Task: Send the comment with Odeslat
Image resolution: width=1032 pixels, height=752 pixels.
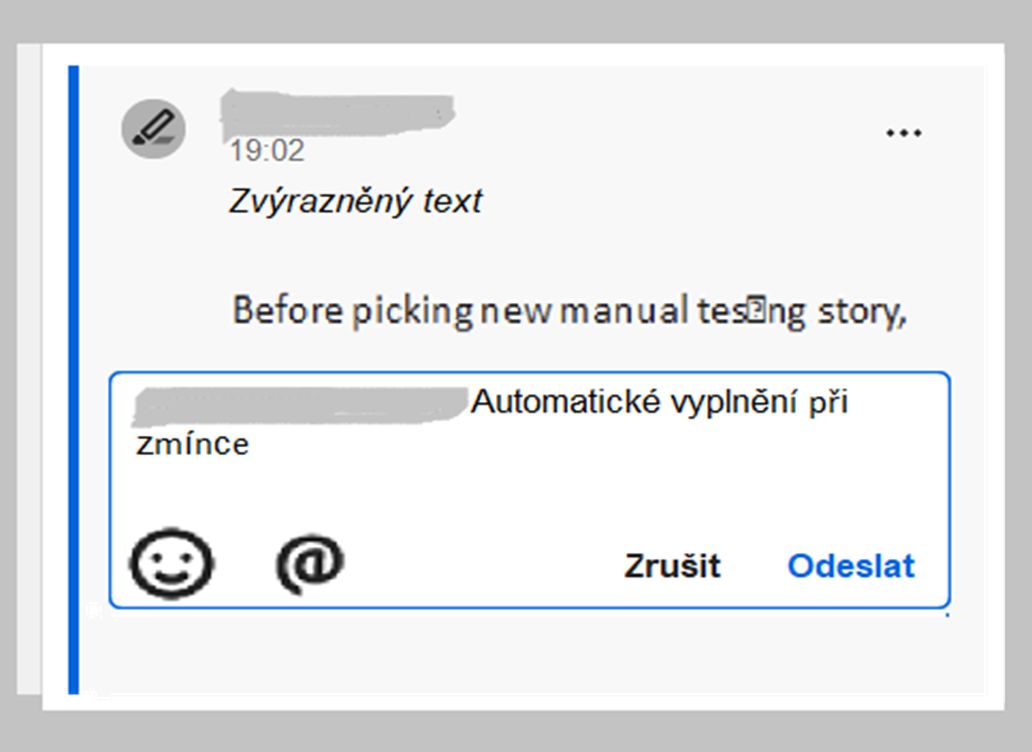Action: (x=850, y=565)
